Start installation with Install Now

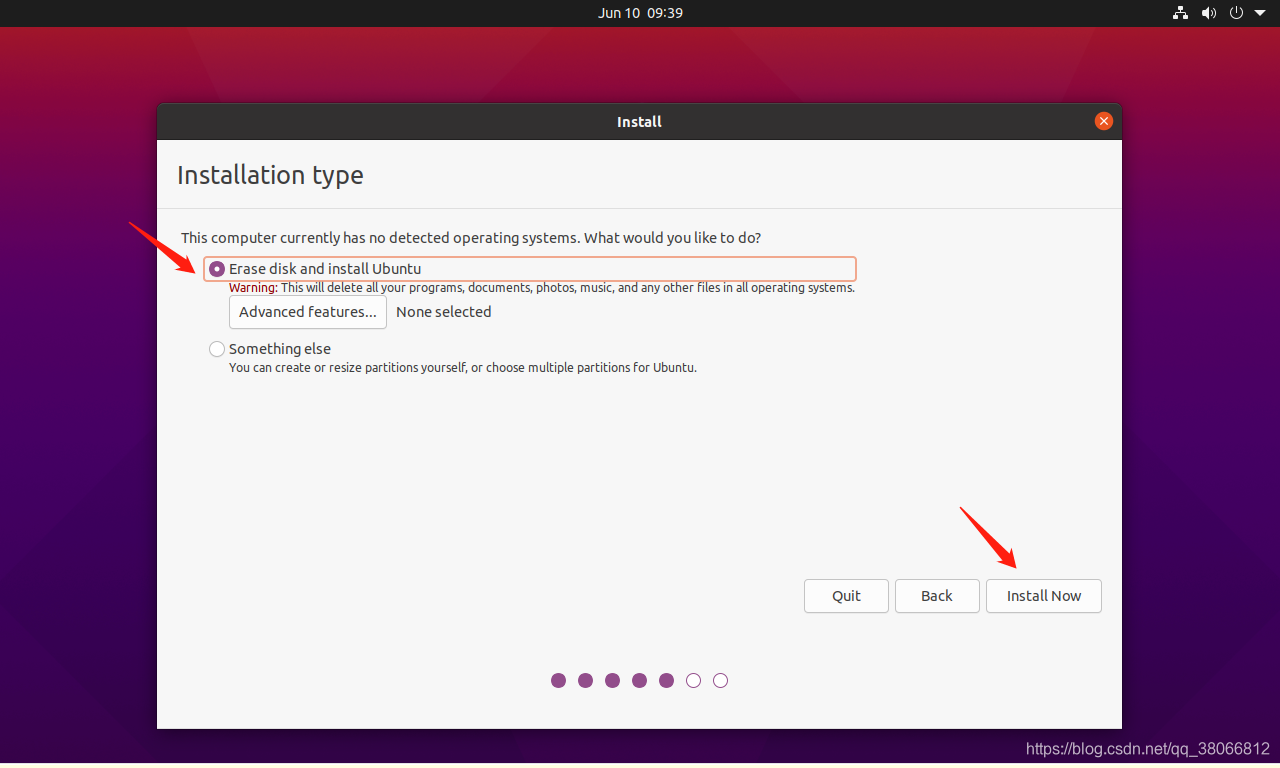tap(1044, 596)
